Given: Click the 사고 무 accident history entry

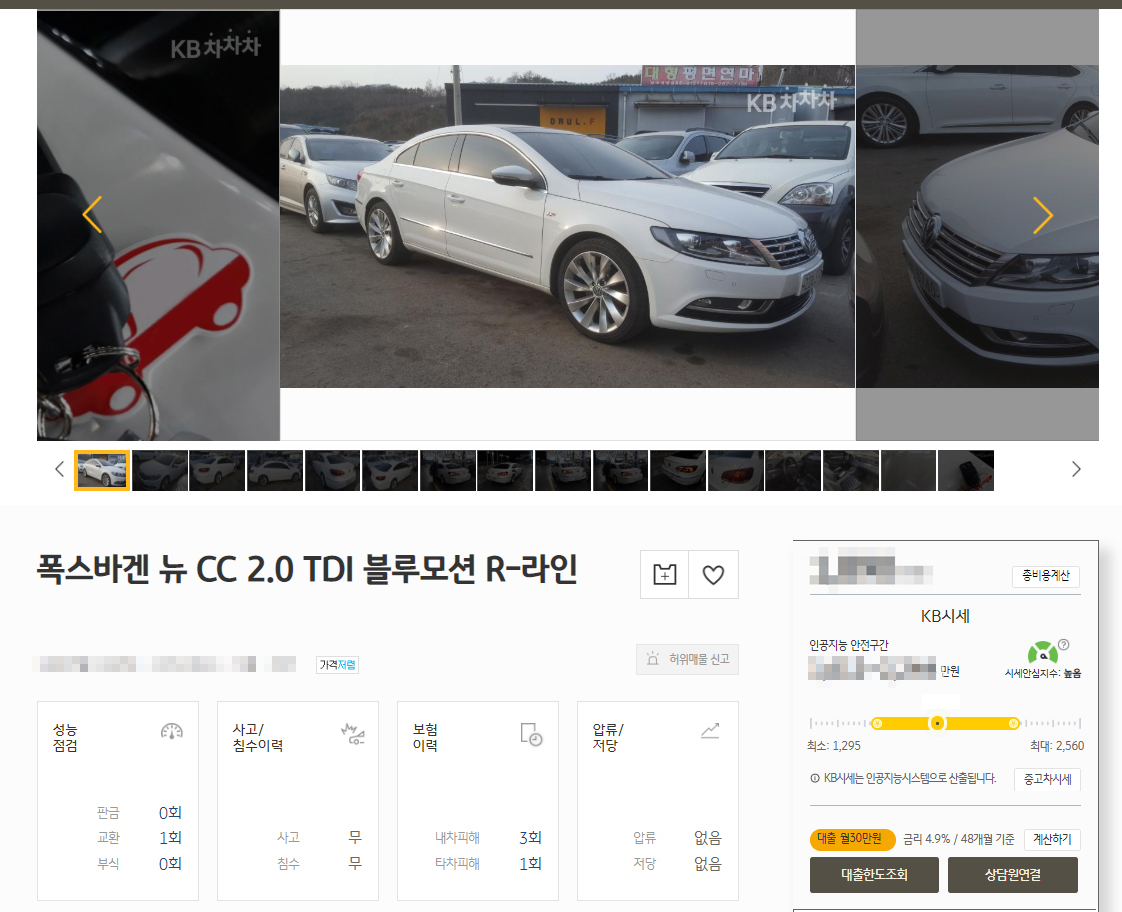Looking at the screenshot, I should [x=319, y=838].
